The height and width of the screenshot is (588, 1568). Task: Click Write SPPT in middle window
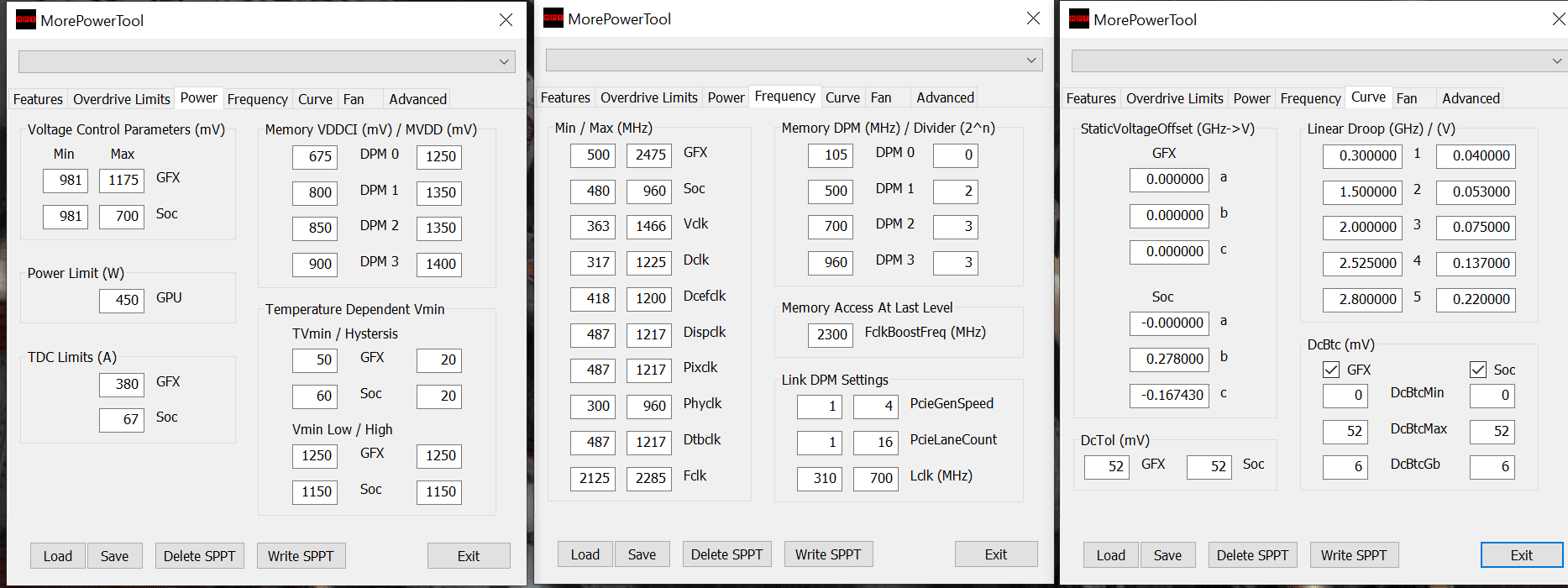point(828,554)
